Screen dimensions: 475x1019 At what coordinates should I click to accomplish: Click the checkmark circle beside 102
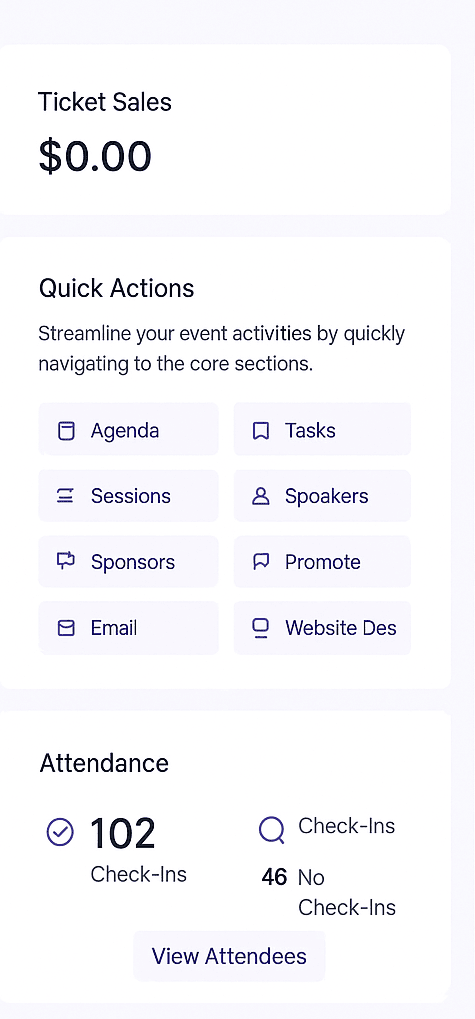pyautogui.click(x=60, y=832)
